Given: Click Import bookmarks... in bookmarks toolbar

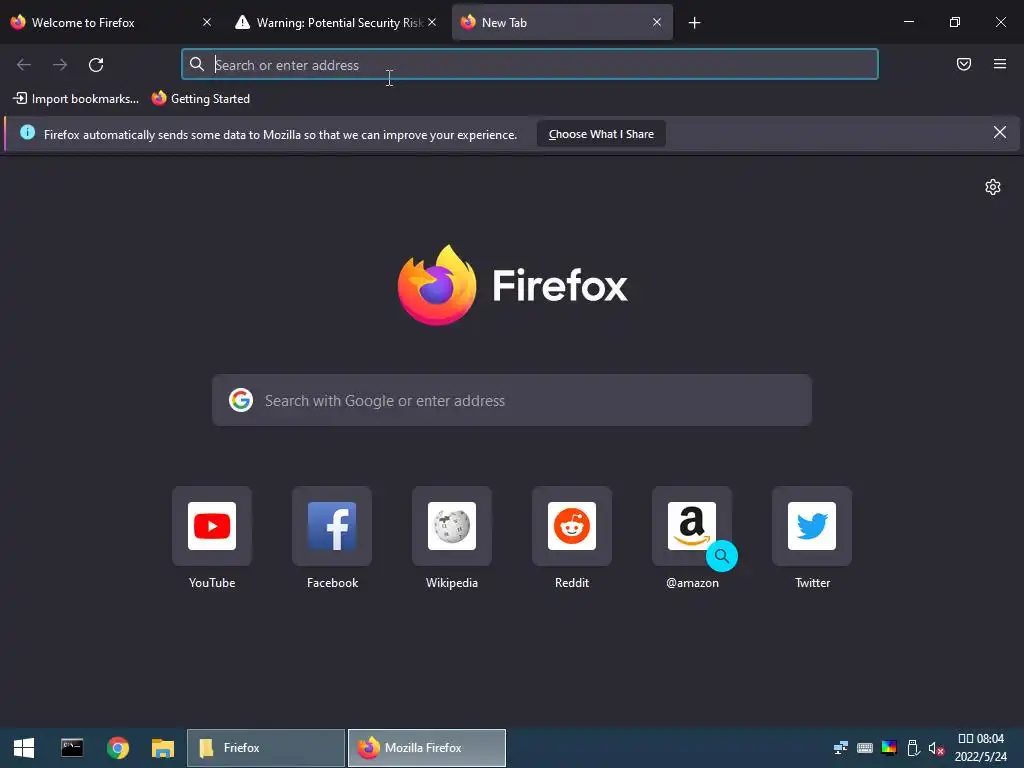Looking at the screenshot, I should pyautogui.click(x=76, y=99).
